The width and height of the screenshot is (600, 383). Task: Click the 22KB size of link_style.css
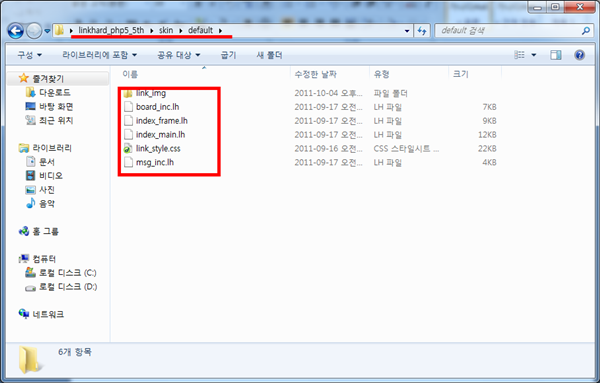pos(487,148)
